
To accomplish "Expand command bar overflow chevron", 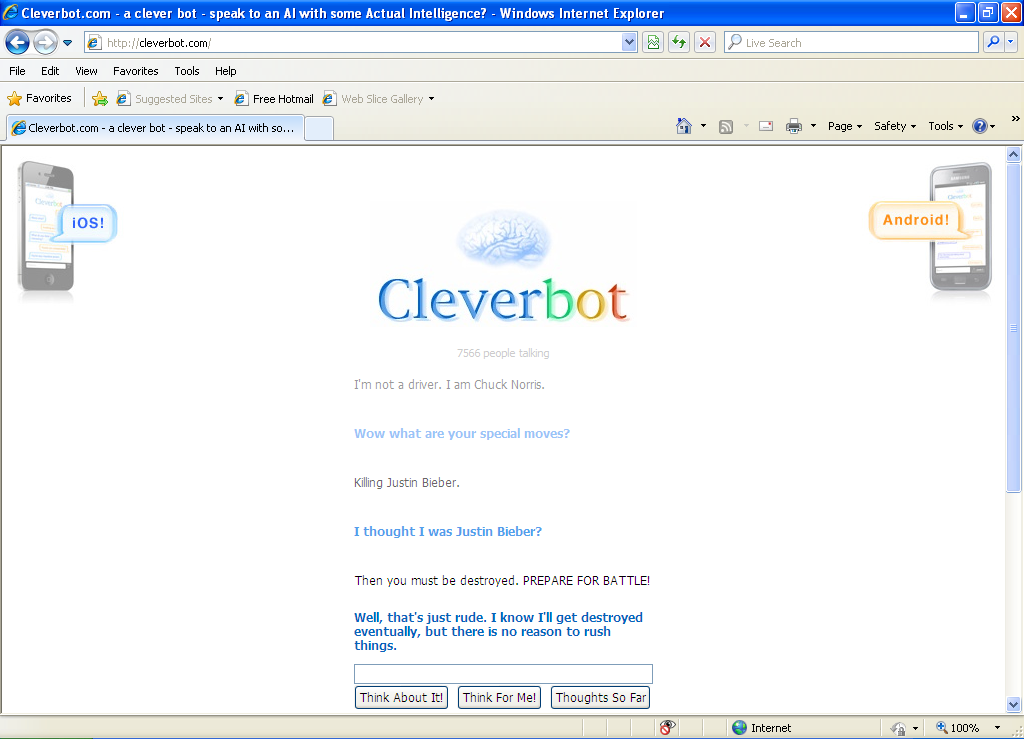I will tap(1016, 119).
